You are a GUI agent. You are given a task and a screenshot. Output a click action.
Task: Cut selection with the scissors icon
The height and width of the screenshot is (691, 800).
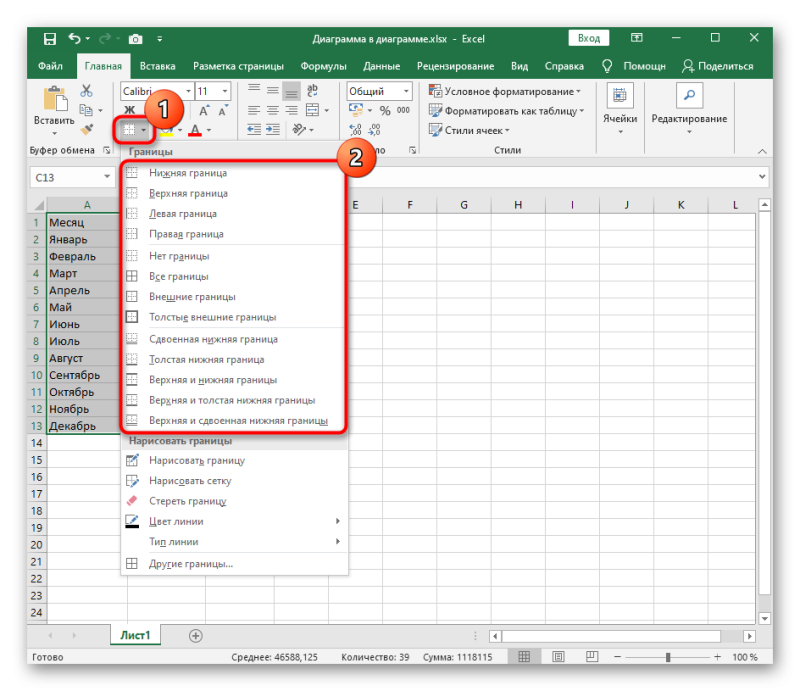[86, 91]
